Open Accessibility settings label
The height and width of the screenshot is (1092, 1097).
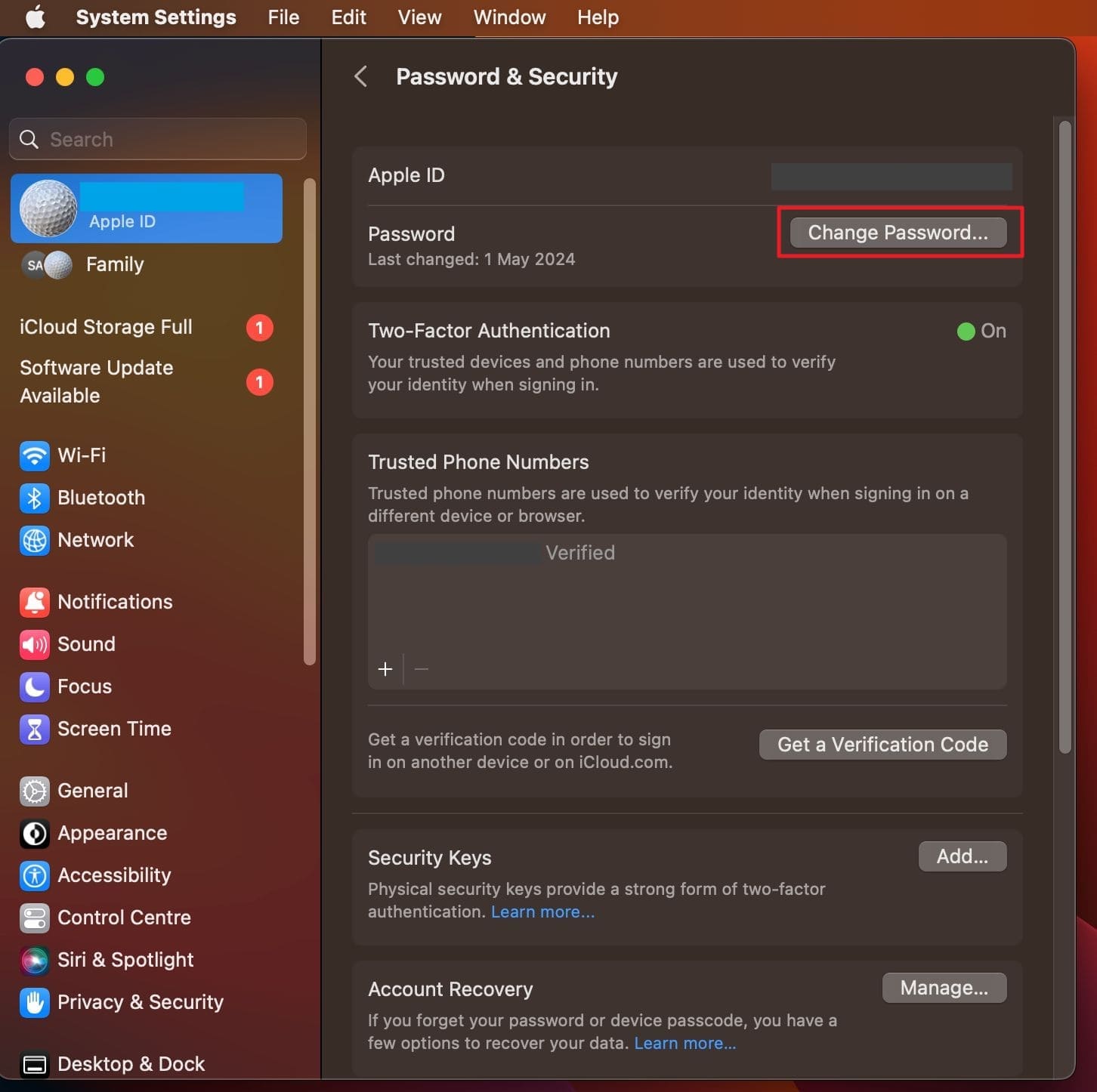114,875
